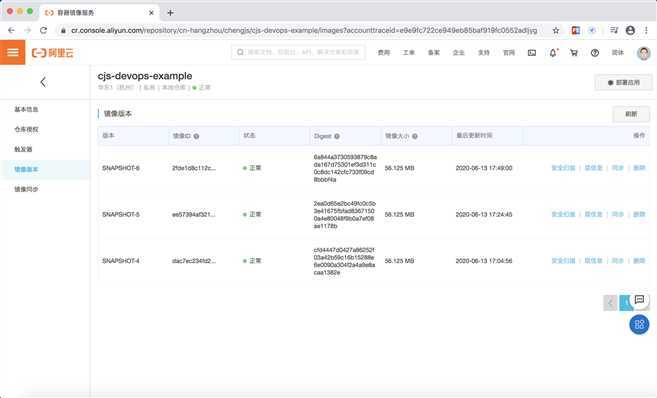This screenshot has height=398, width=657.
Task: Click the 部署应用 button
Action: pos(623,83)
